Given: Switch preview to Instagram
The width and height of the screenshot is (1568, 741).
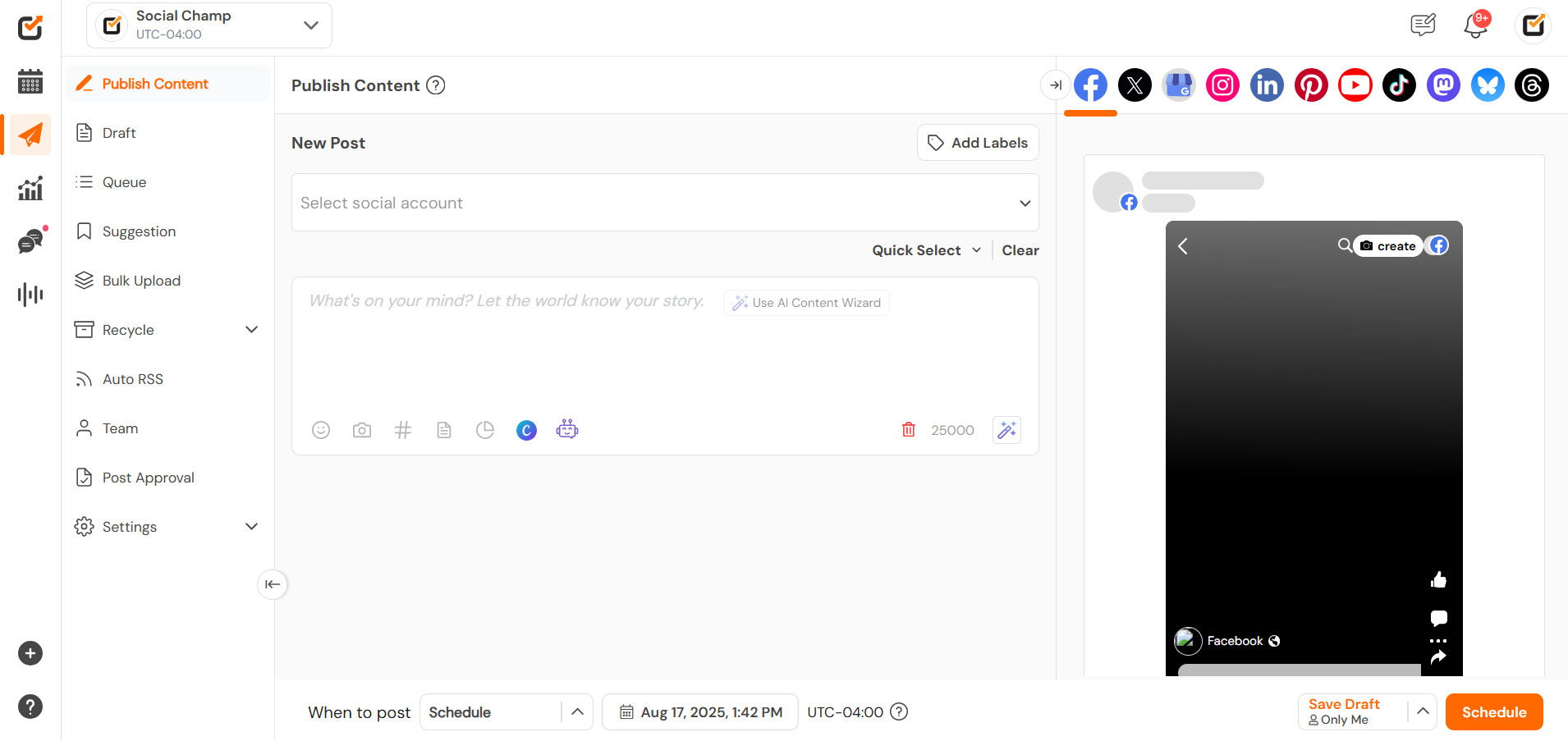Looking at the screenshot, I should click(x=1222, y=85).
